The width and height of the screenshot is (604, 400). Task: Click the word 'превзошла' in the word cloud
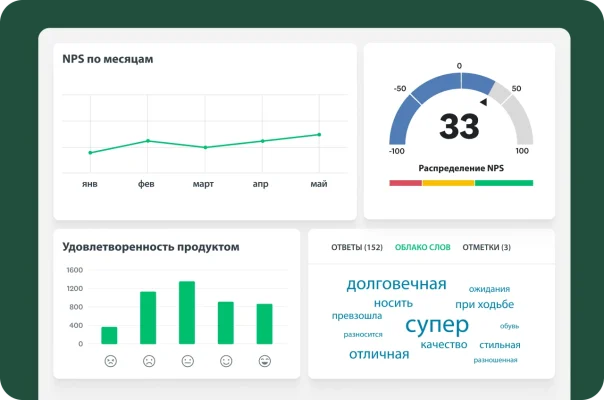tap(357, 316)
